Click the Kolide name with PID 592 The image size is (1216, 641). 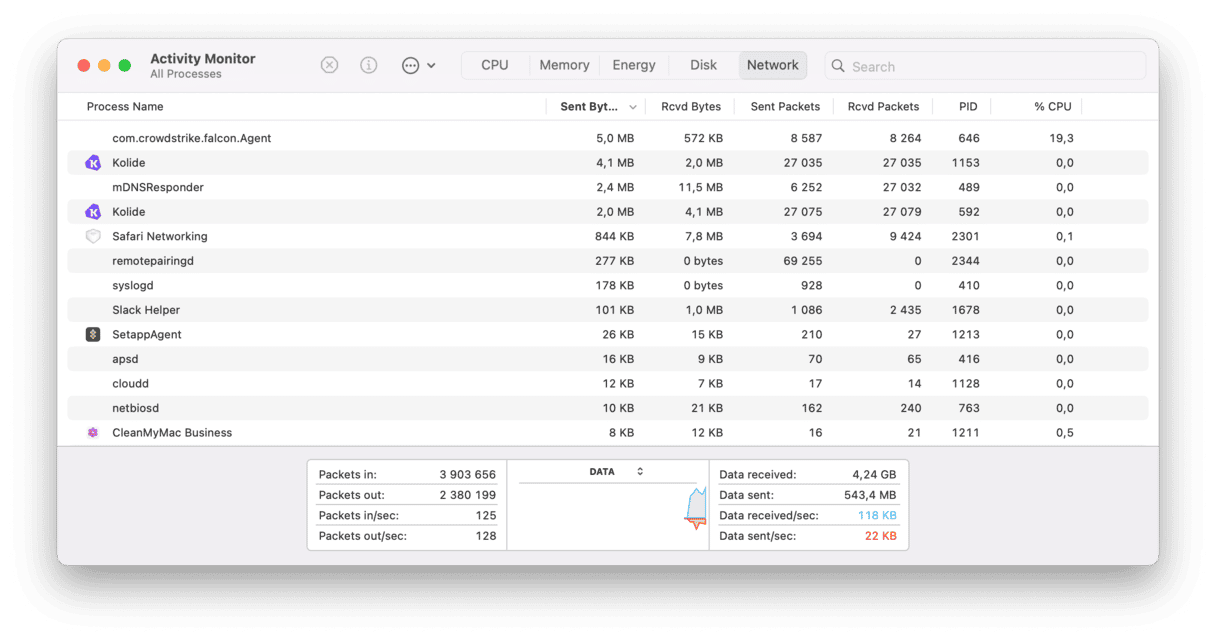(x=129, y=212)
